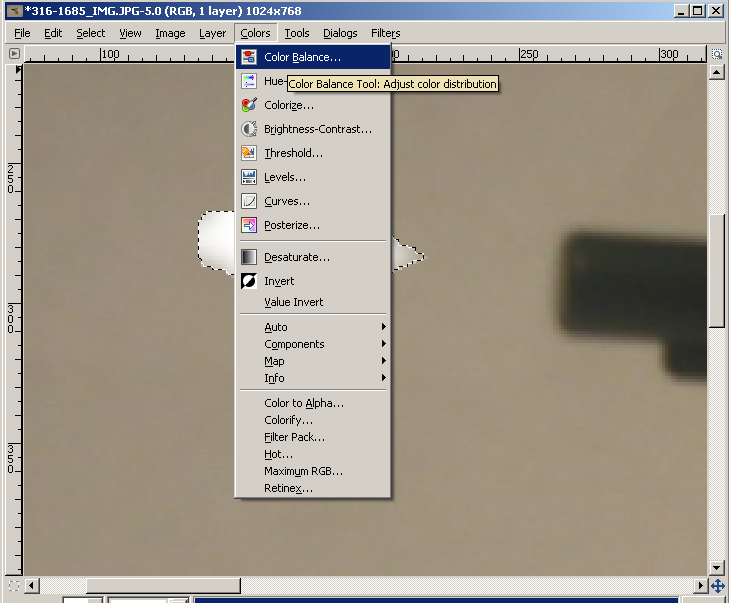The height and width of the screenshot is (603, 729).
Task: Toggle quick mask at bottom-left corner
Action: point(14,586)
